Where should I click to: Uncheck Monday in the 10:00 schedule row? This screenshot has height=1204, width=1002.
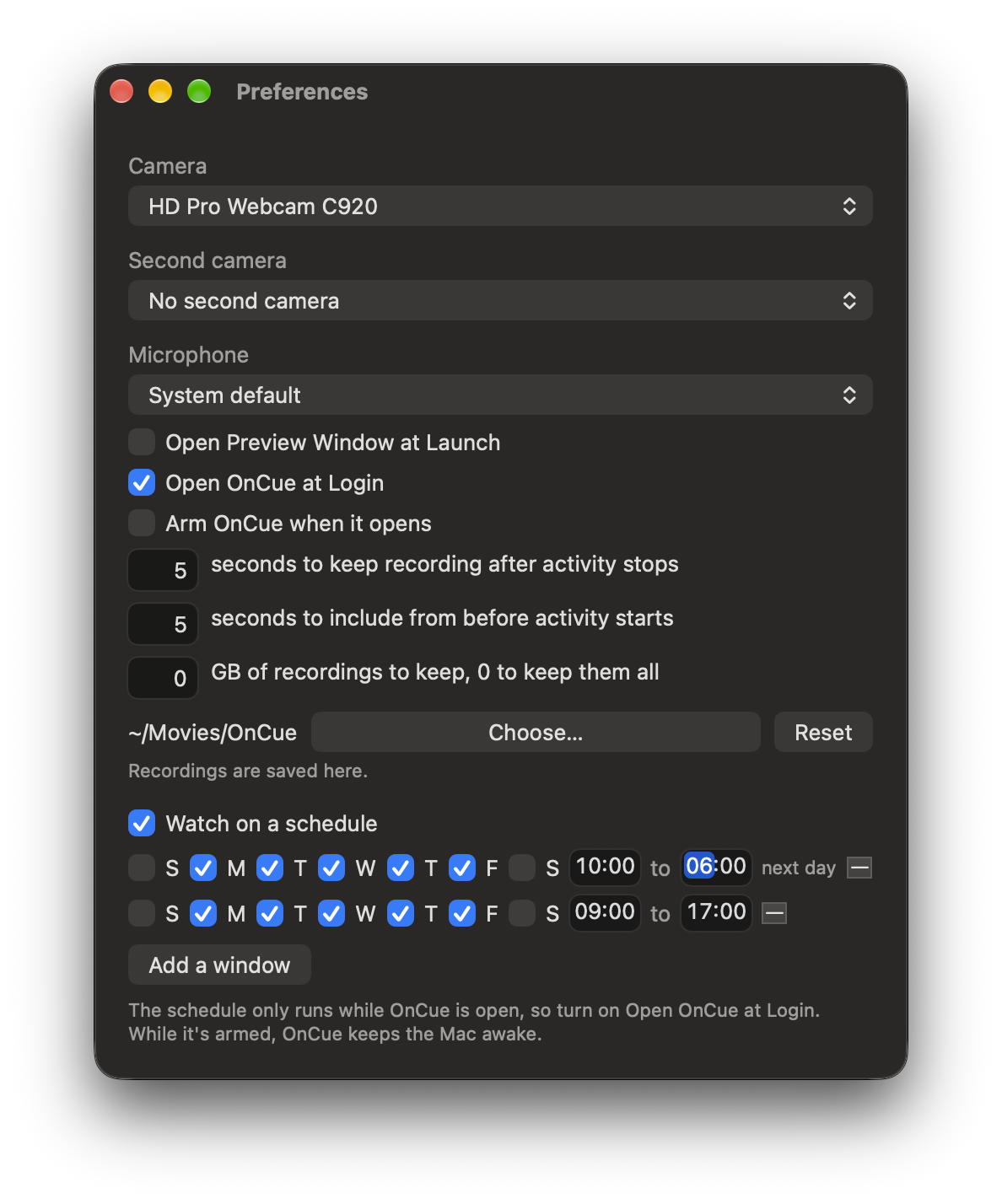(203, 868)
